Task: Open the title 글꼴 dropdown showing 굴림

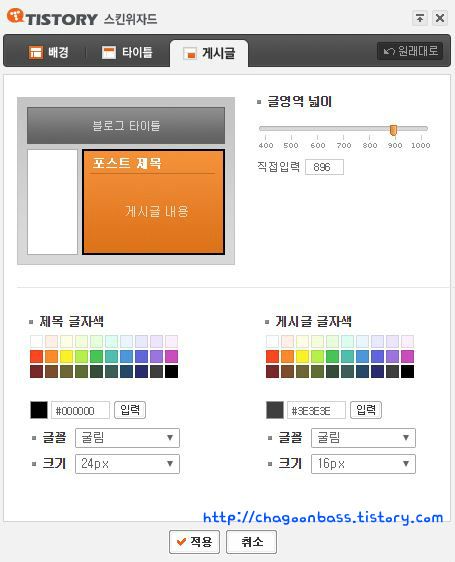Action: click(x=127, y=438)
